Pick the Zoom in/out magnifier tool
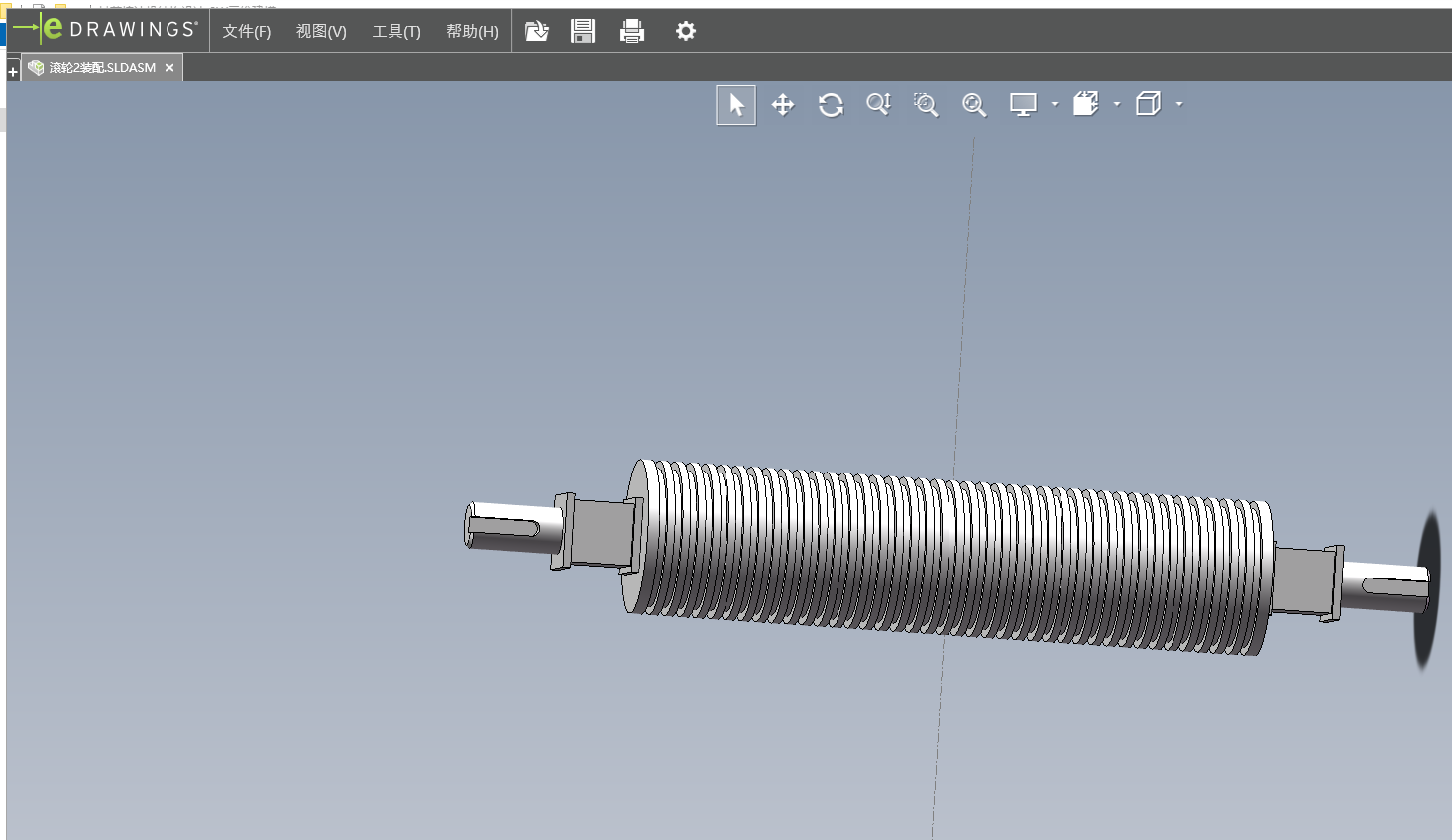 [878, 105]
